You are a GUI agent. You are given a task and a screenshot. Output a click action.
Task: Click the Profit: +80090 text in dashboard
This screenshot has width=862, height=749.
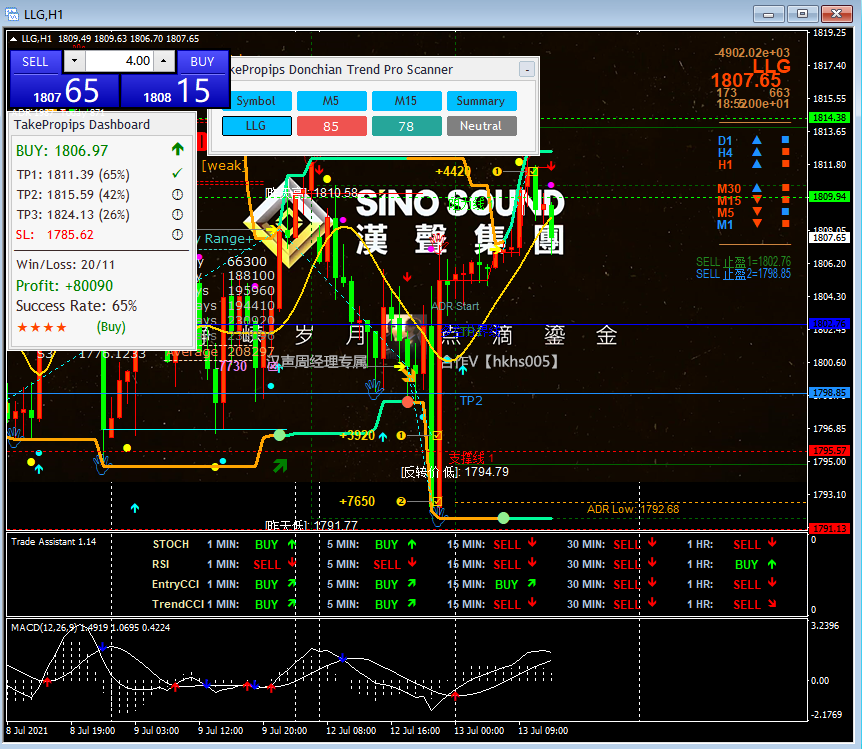pos(64,286)
